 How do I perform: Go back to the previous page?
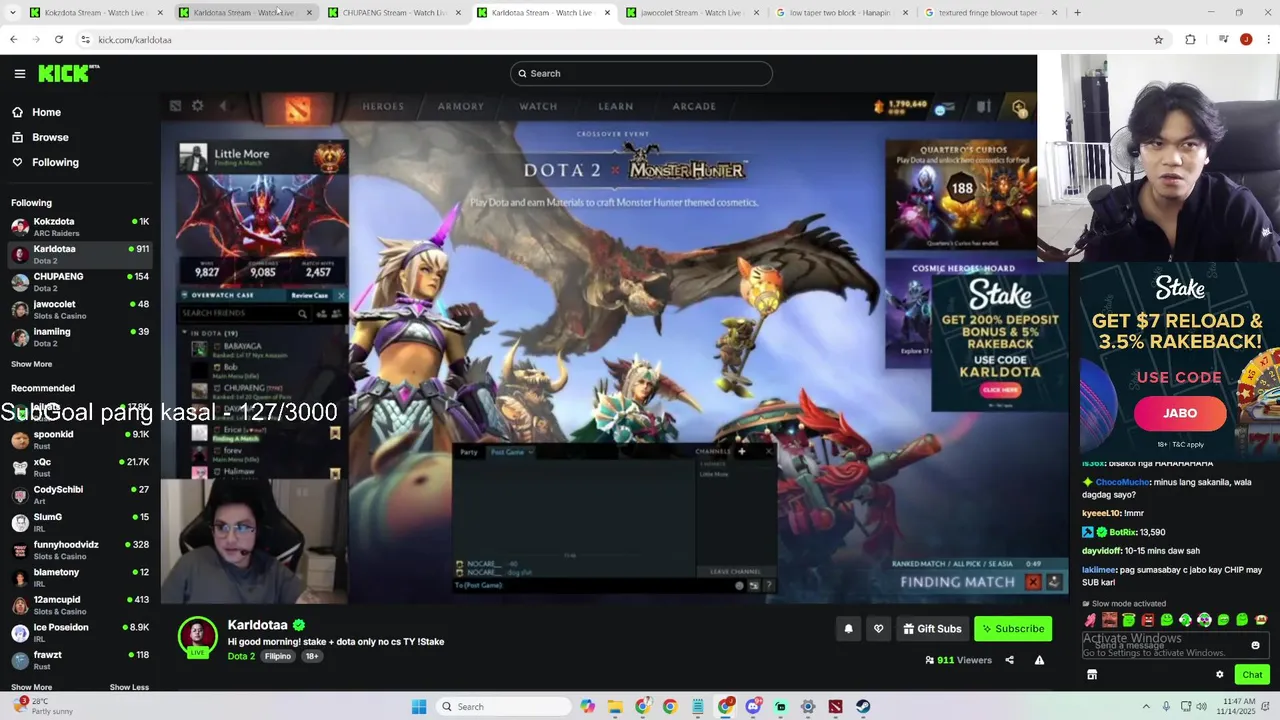13,40
